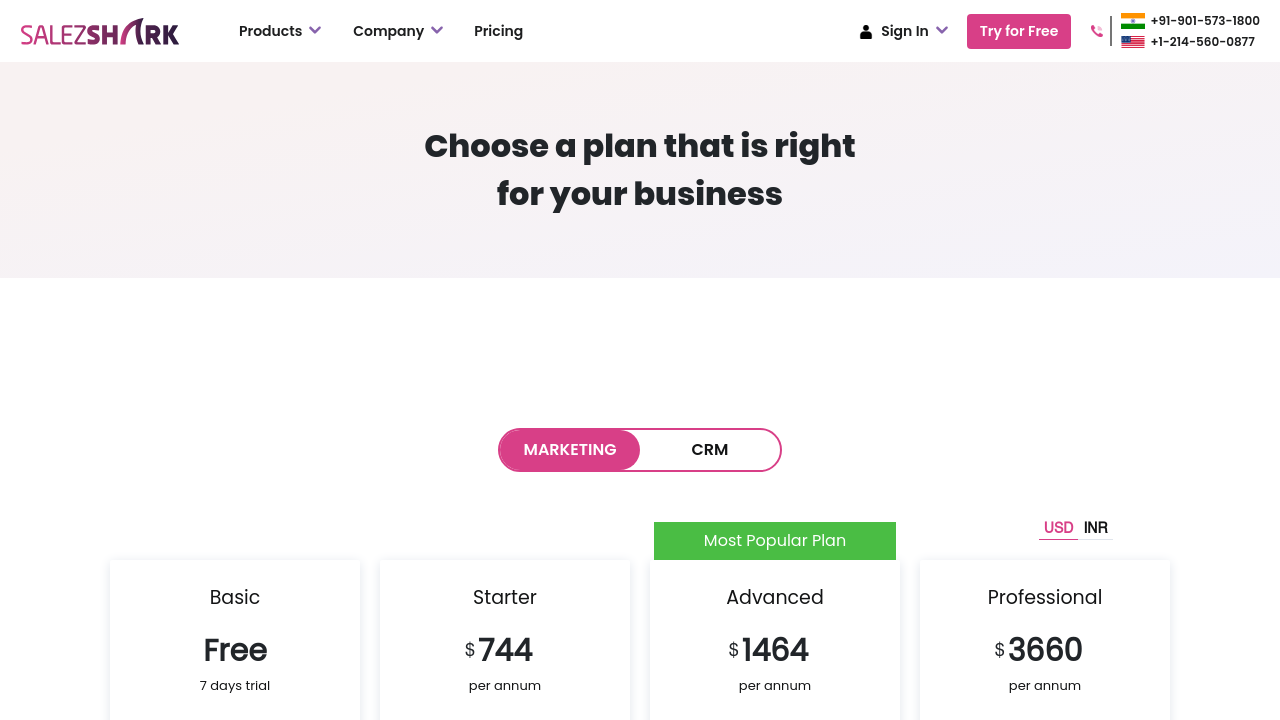The image size is (1280, 720).
Task: Select the Professional $3660 plan card
Action: [x=1045, y=640]
